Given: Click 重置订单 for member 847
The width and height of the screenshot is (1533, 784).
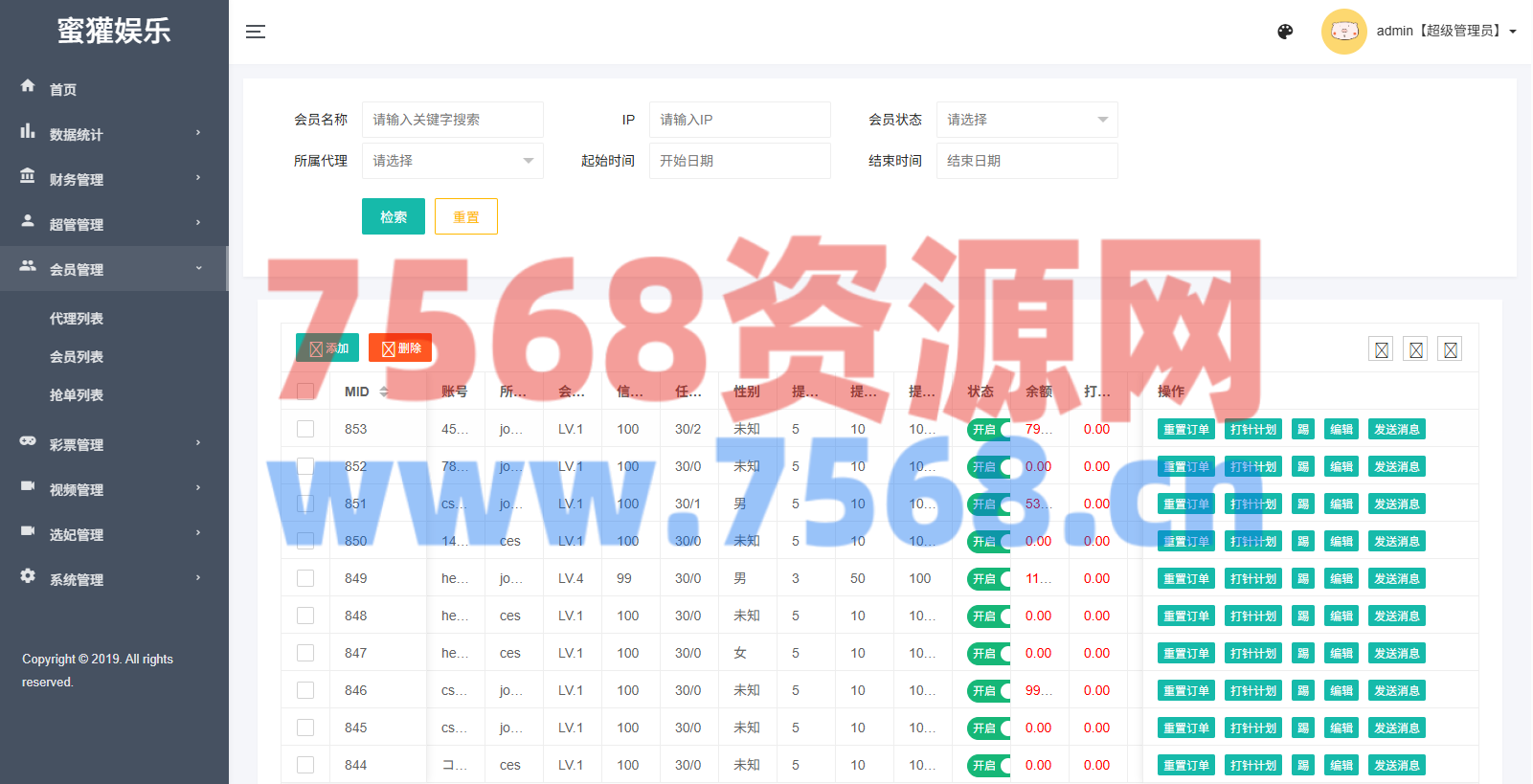Looking at the screenshot, I should [x=1185, y=653].
